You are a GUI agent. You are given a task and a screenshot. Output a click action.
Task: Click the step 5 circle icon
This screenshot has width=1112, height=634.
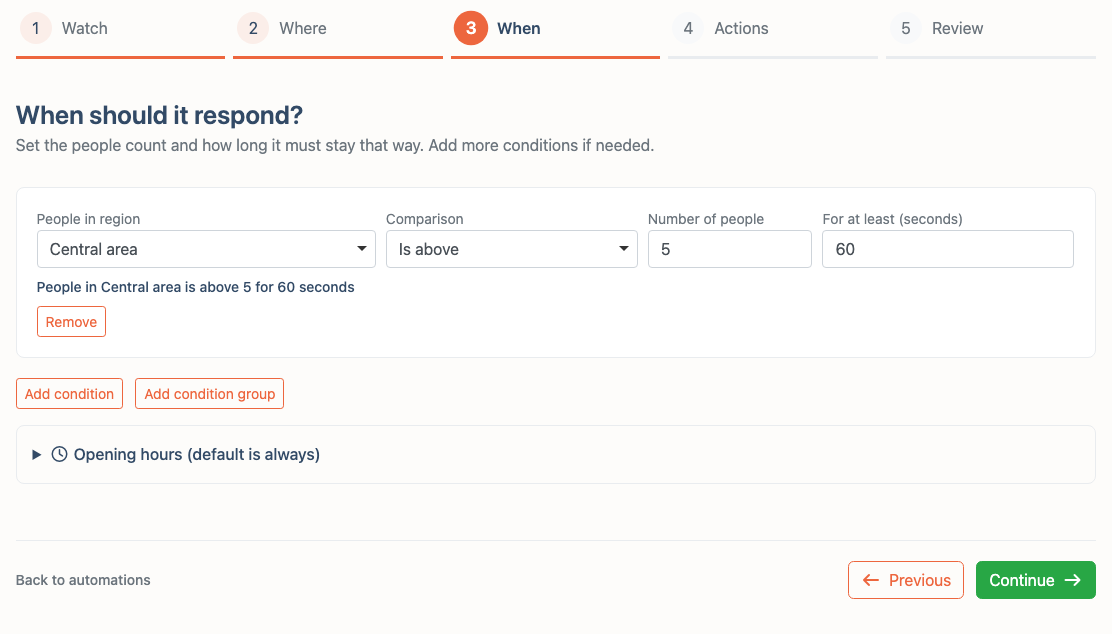906,28
